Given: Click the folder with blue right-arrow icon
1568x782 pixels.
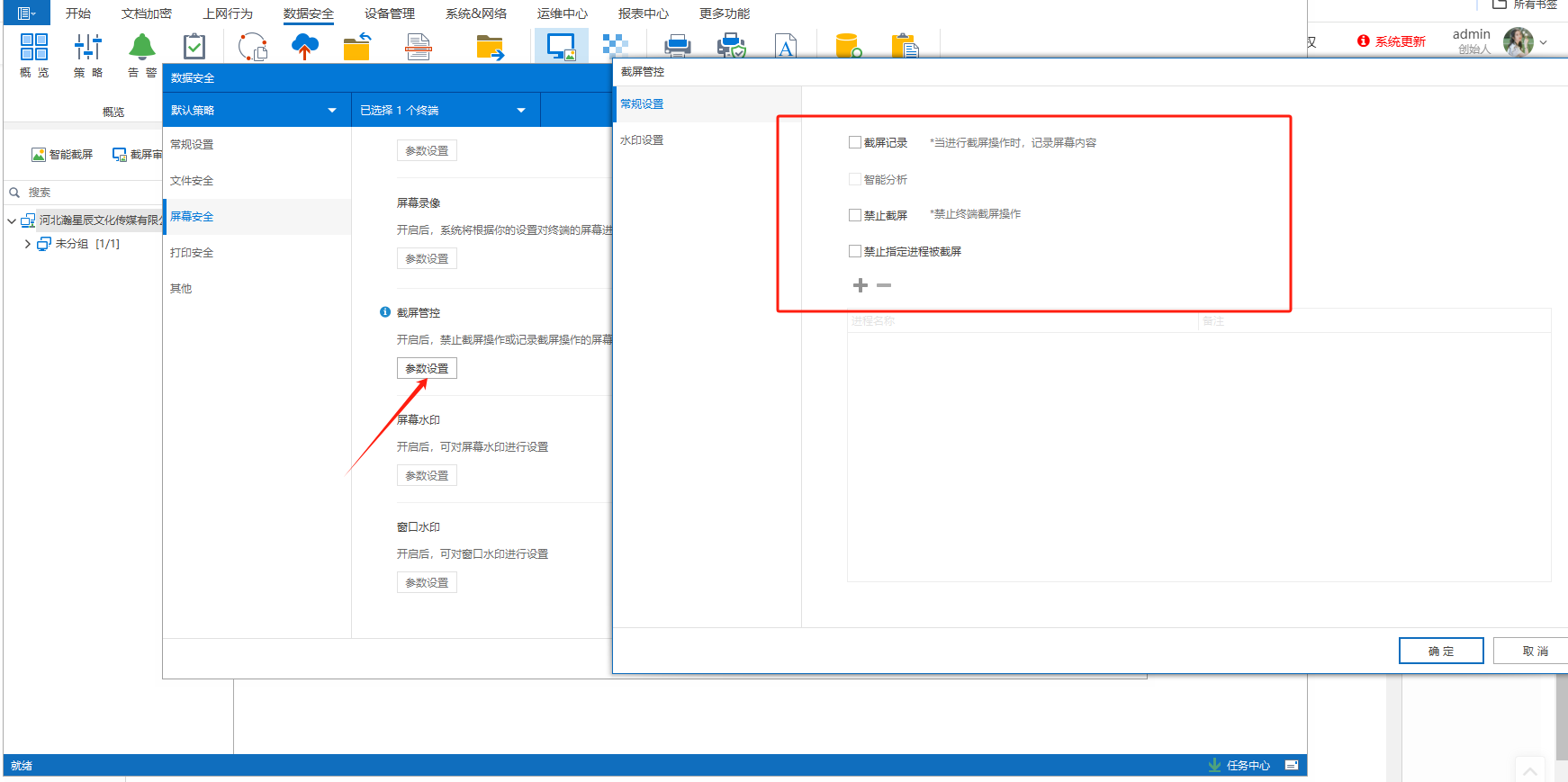Looking at the screenshot, I should (491, 47).
